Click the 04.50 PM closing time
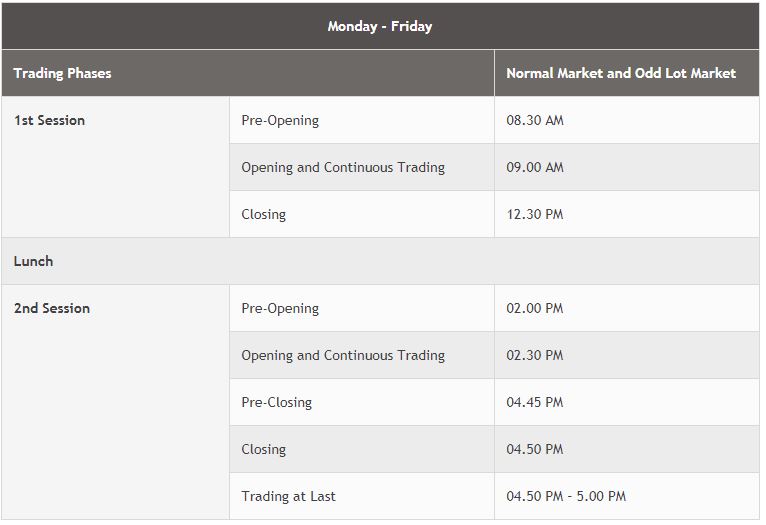766x525 pixels. (x=535, y=449)
